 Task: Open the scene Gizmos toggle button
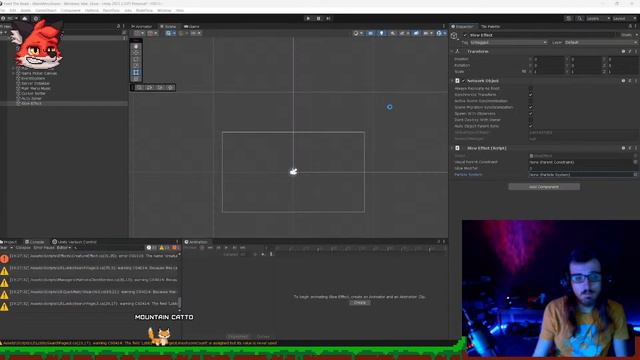439,33
